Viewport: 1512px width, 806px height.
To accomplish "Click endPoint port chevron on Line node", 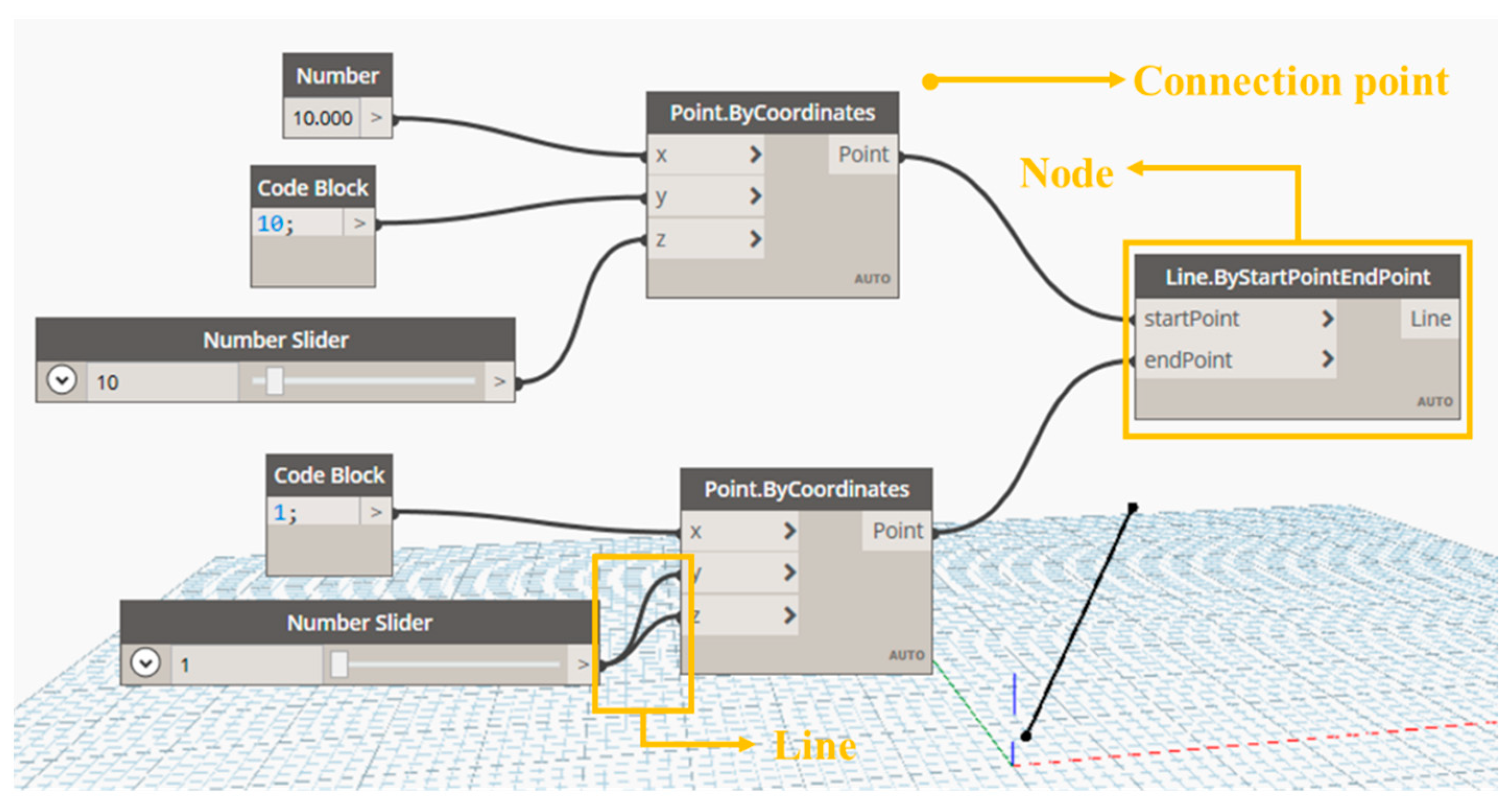I will click(x=1327, y=359).
